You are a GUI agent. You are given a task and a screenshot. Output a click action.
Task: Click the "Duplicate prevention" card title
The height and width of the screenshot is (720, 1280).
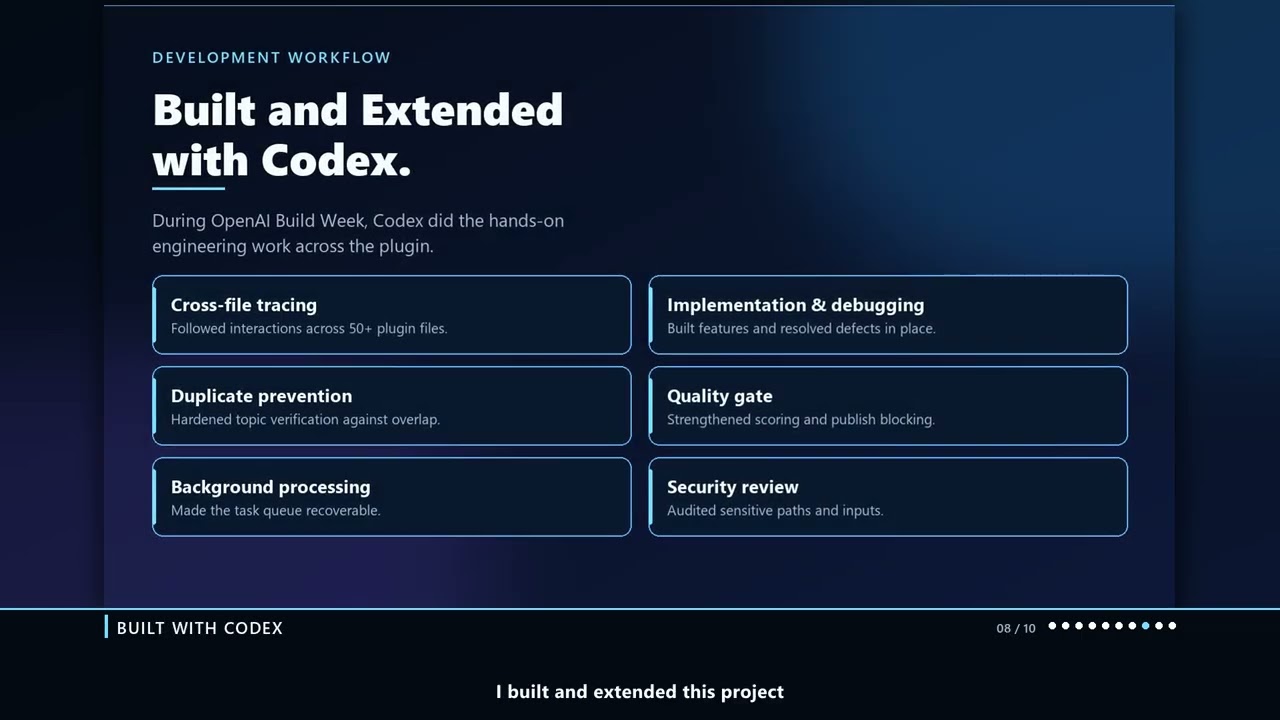pos(261,396)
